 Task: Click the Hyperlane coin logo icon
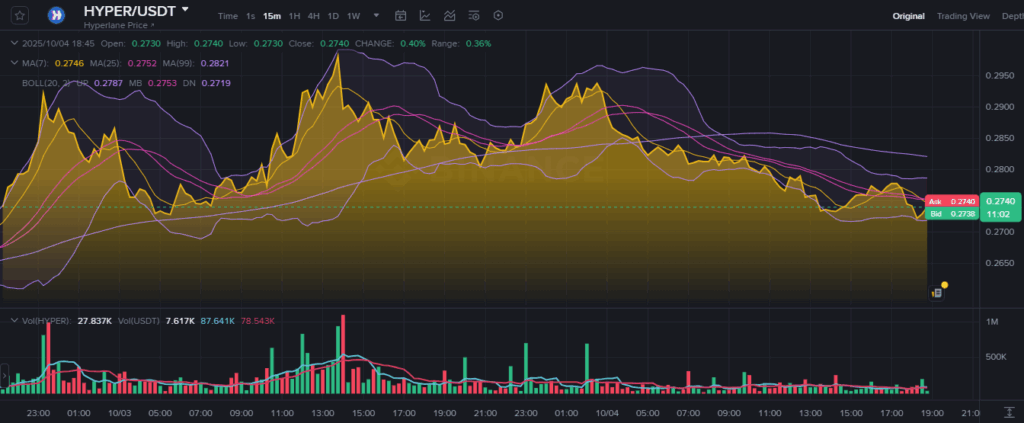(x=58, y=15)
